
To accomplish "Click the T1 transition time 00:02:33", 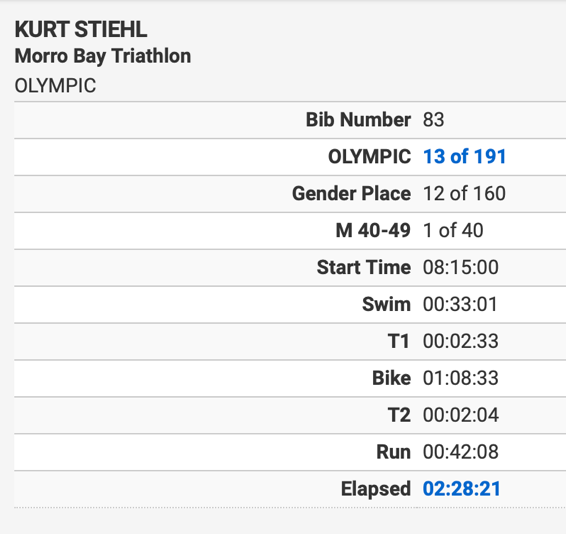I will click(461, 341).
